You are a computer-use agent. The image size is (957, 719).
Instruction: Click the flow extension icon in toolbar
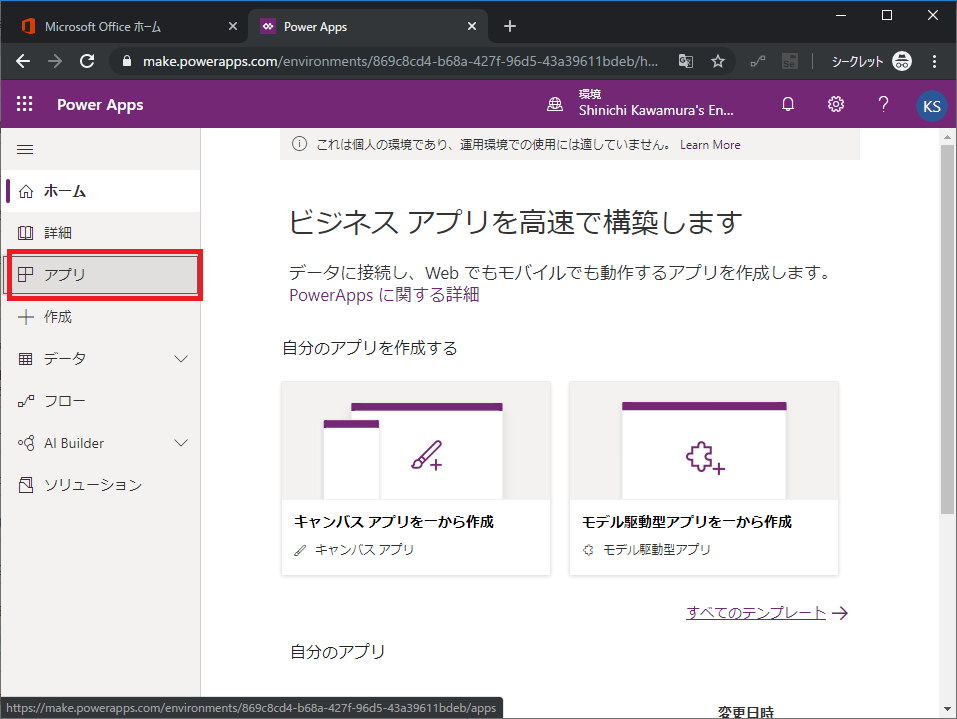point(758,61)
